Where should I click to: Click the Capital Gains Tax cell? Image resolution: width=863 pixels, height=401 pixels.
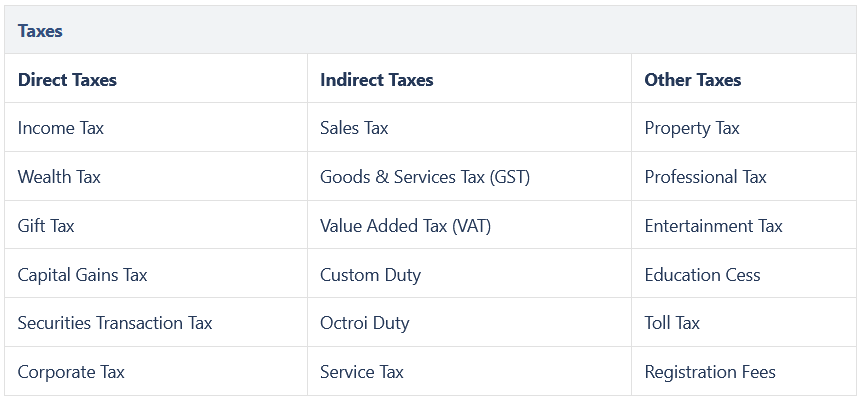click(x=83, y=274)
